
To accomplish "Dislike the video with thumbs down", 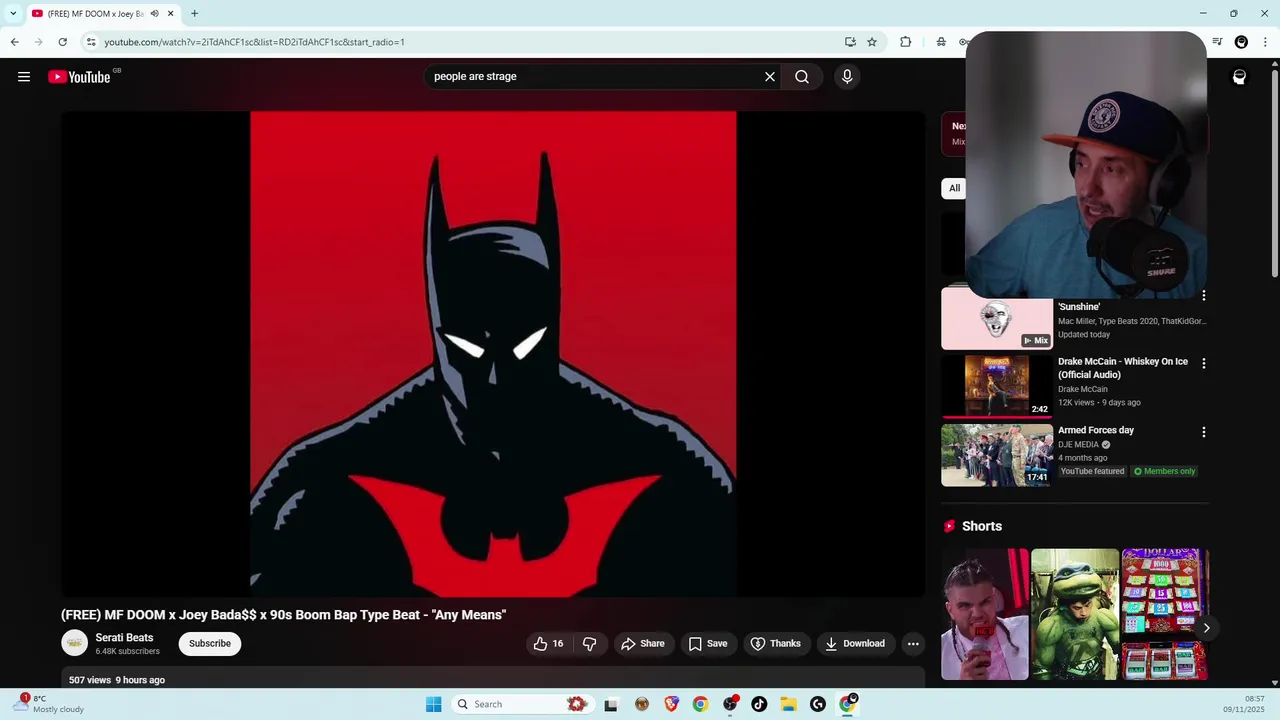I will pos(589,644).
